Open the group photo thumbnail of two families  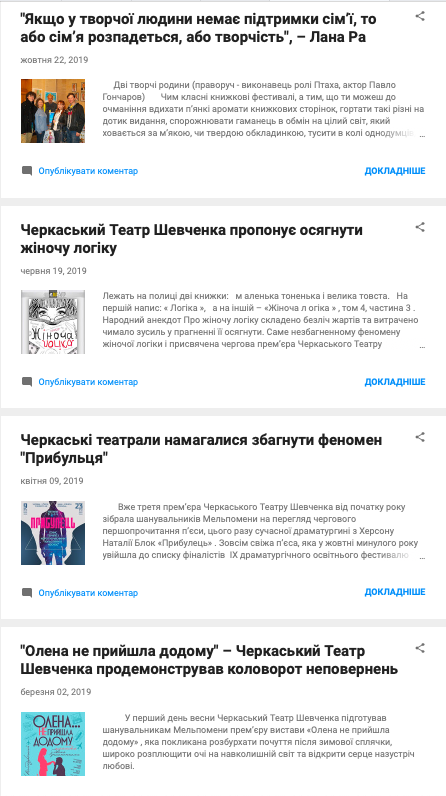(53, 111)
